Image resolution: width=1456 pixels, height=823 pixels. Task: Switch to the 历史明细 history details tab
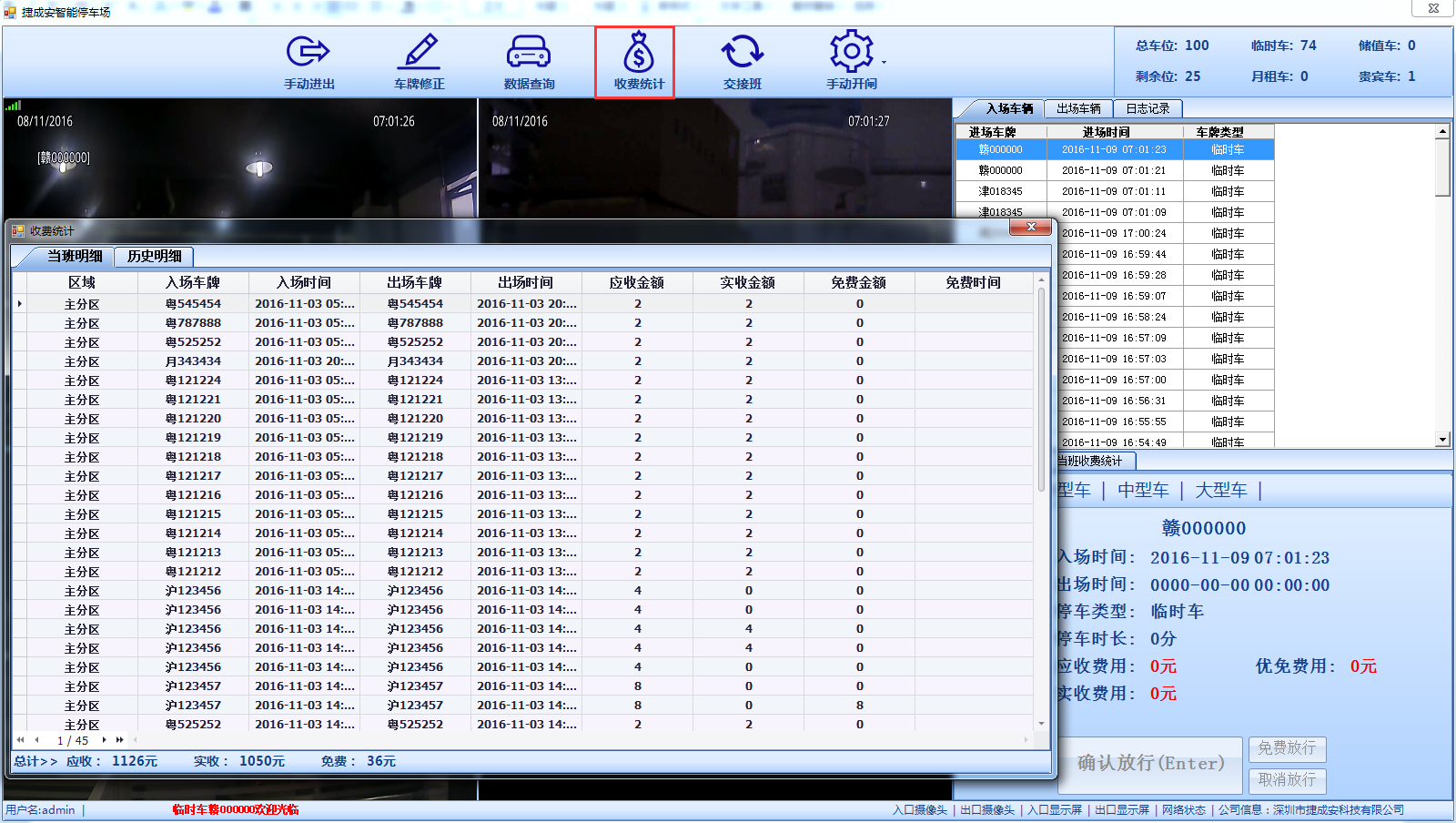(153, 256)
